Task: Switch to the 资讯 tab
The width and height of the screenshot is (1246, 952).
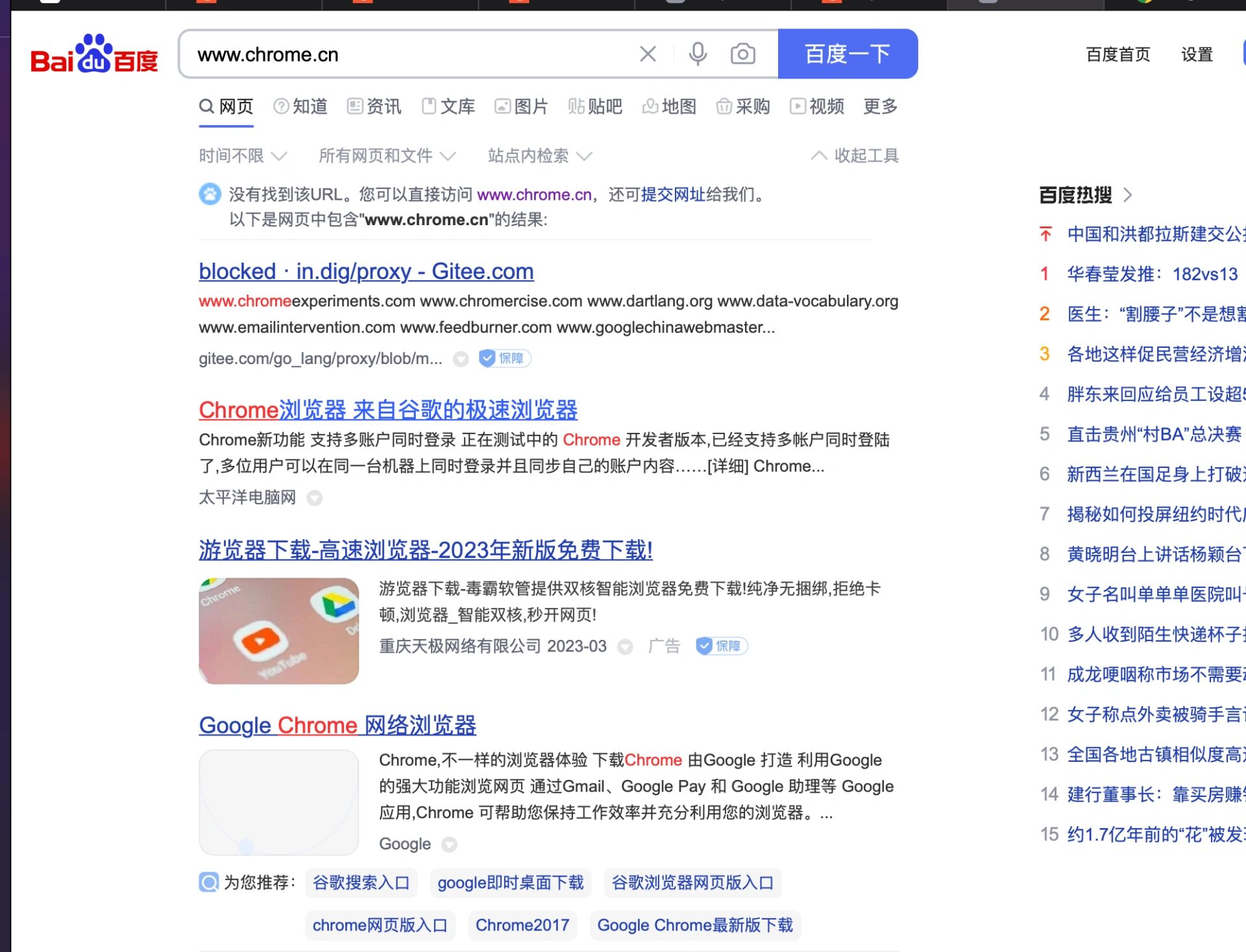Action: click(x=374, y=106)
